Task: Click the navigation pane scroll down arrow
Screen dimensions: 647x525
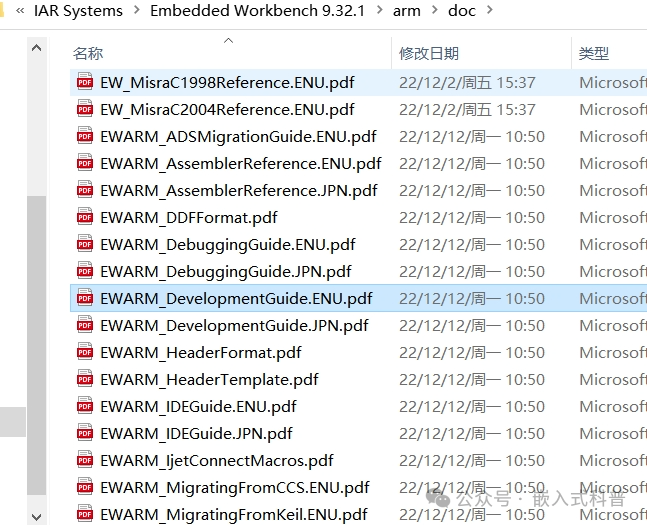Action: pyautogui.click(x=36, y=516)
